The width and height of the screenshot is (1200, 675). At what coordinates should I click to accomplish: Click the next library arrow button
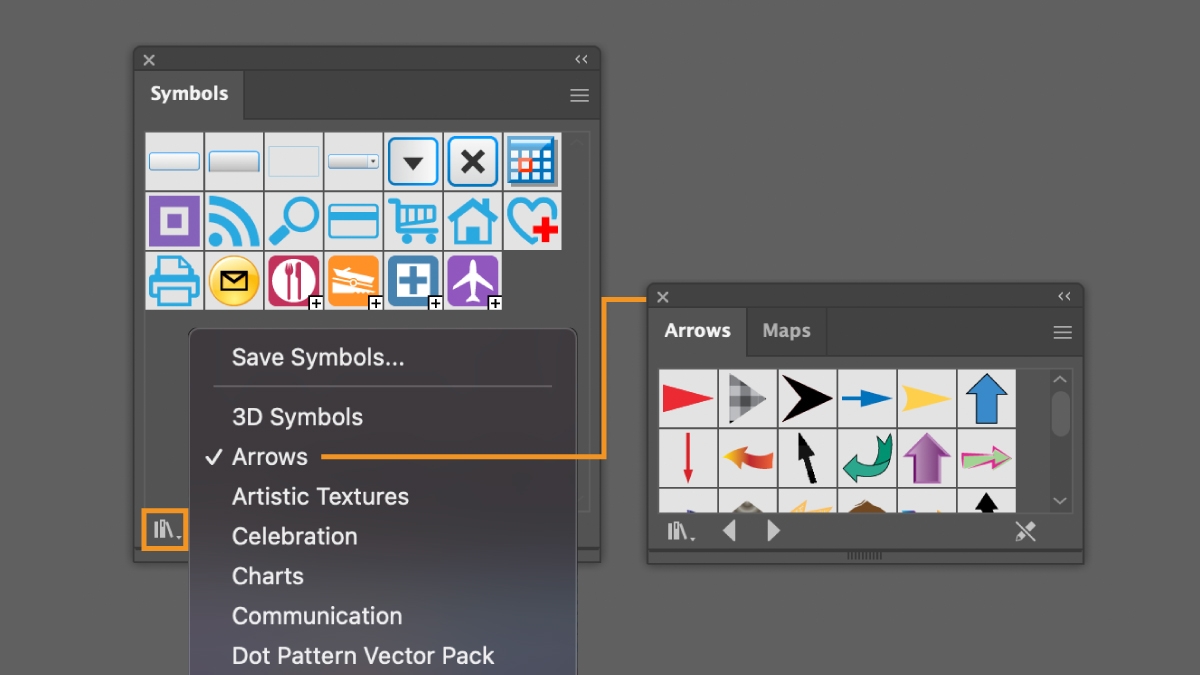pyautogui.click(x=773, y=531)
